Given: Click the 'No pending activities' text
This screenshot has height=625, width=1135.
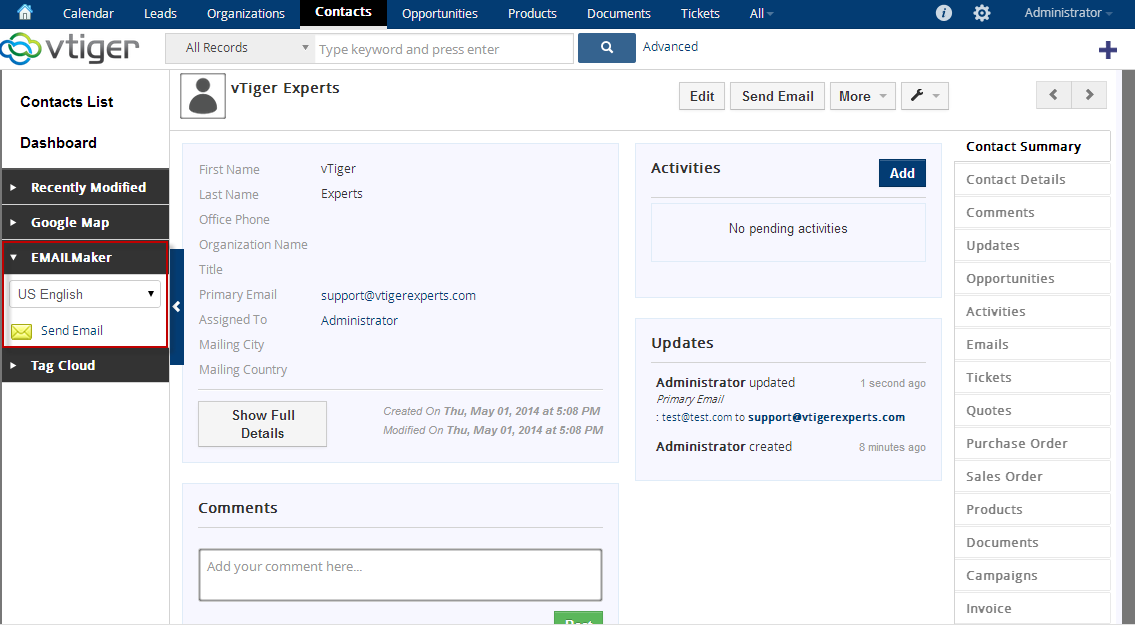Looking at the screenshot, I should pos(788,228).
